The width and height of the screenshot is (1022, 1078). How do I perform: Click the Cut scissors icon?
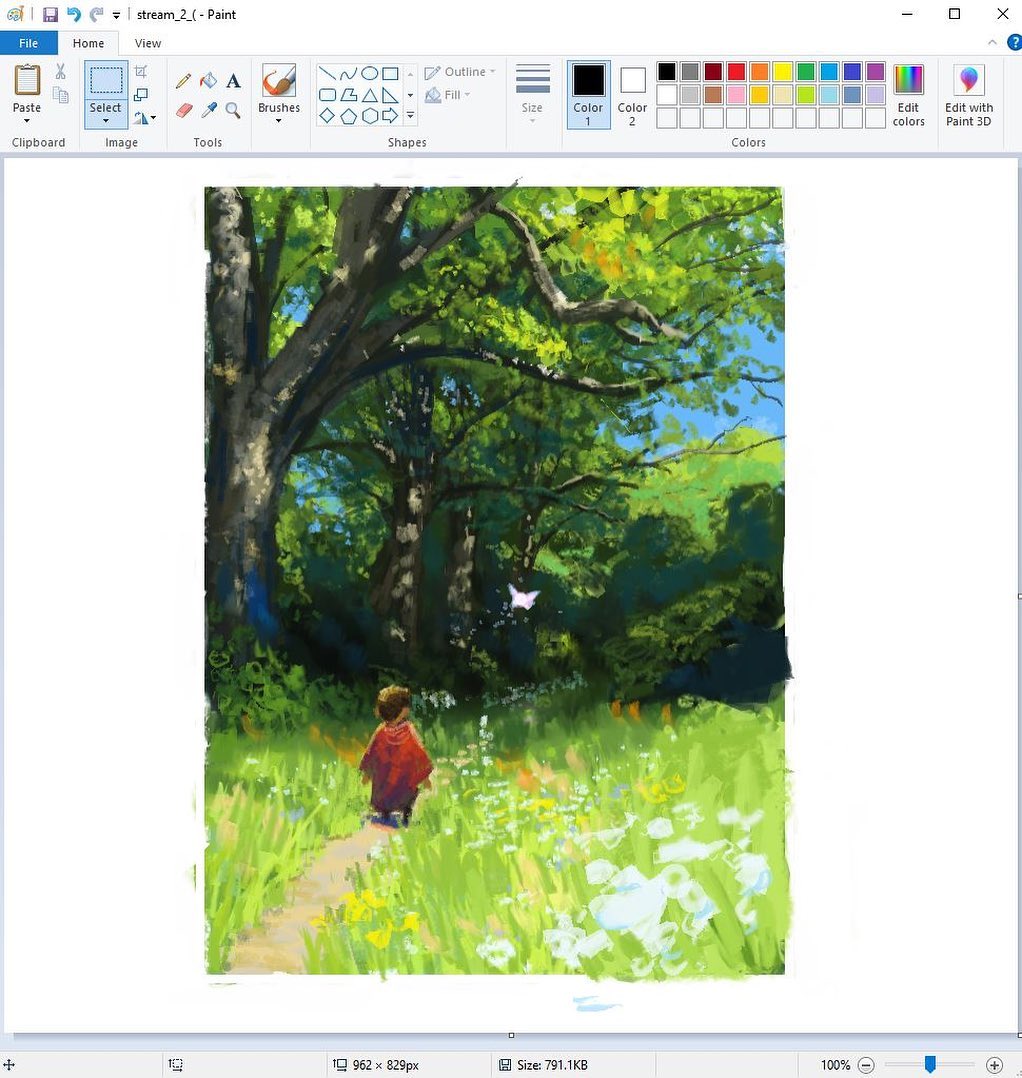click(60, 72)
